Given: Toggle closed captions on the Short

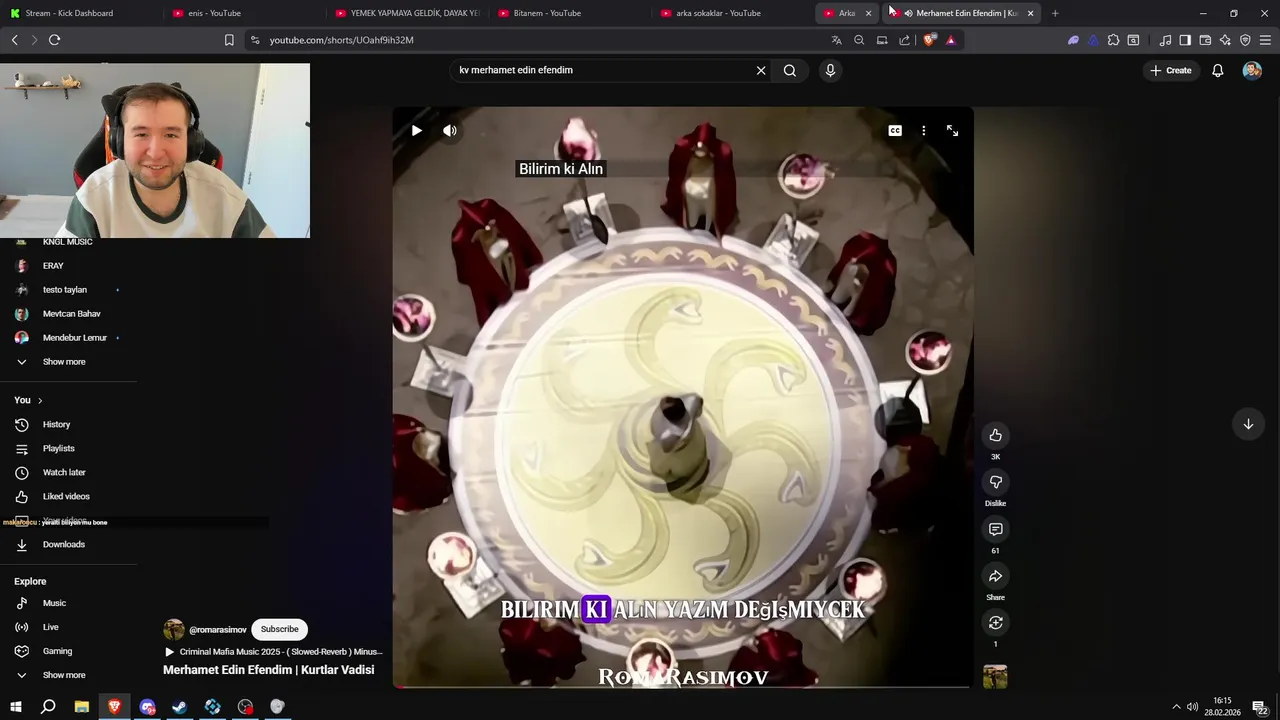Looking at the screenshot, I should point(895,131).
